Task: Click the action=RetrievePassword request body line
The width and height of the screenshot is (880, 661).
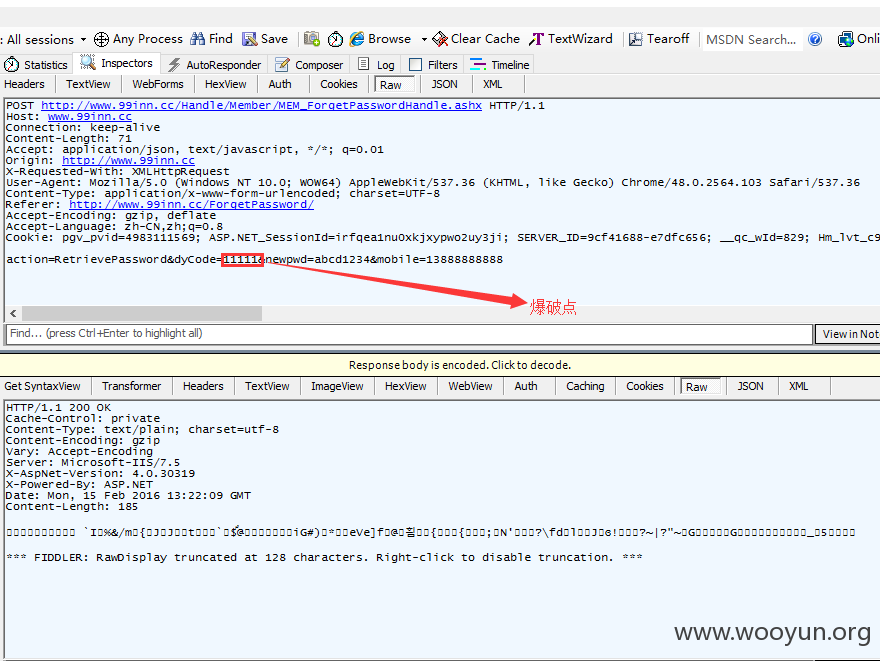Action: click(x=254, y=259)
